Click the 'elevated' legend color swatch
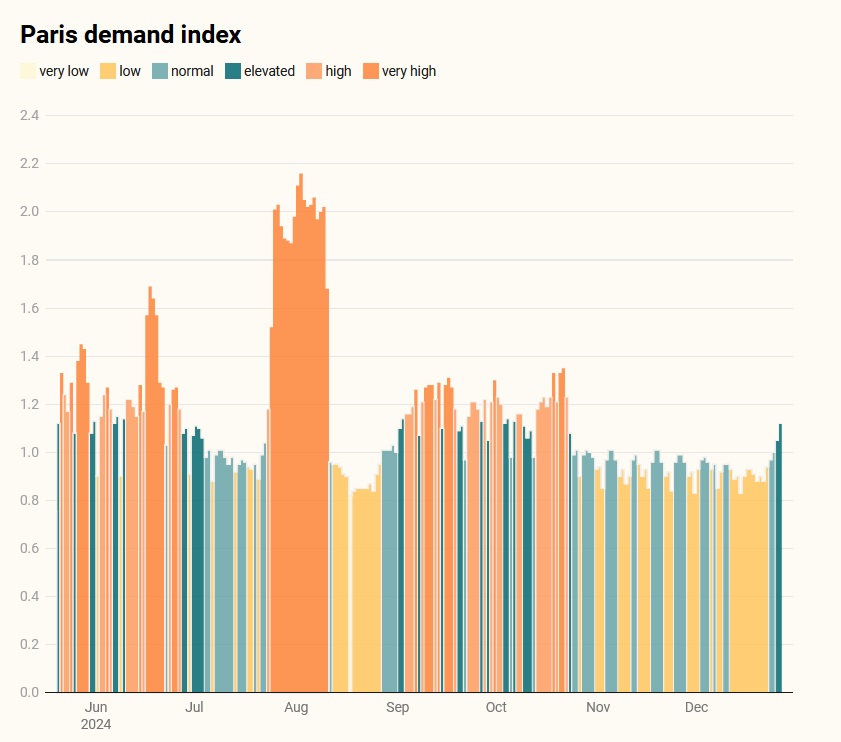841x742 pixels. [x=233, y=71]
